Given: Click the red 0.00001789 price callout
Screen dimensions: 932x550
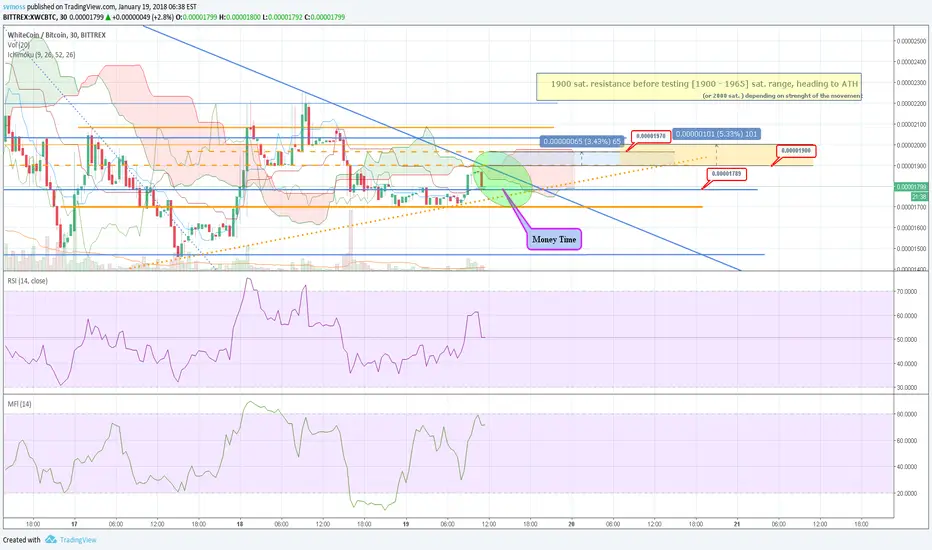Looking at the screenshot, I should [x=726, y=174].
